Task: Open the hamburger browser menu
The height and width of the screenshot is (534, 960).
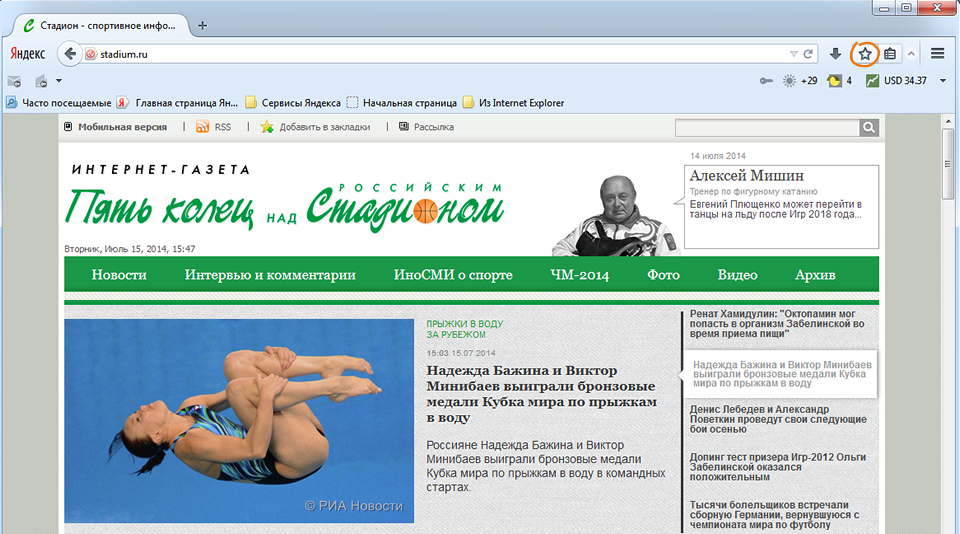Action: (938, 54)
